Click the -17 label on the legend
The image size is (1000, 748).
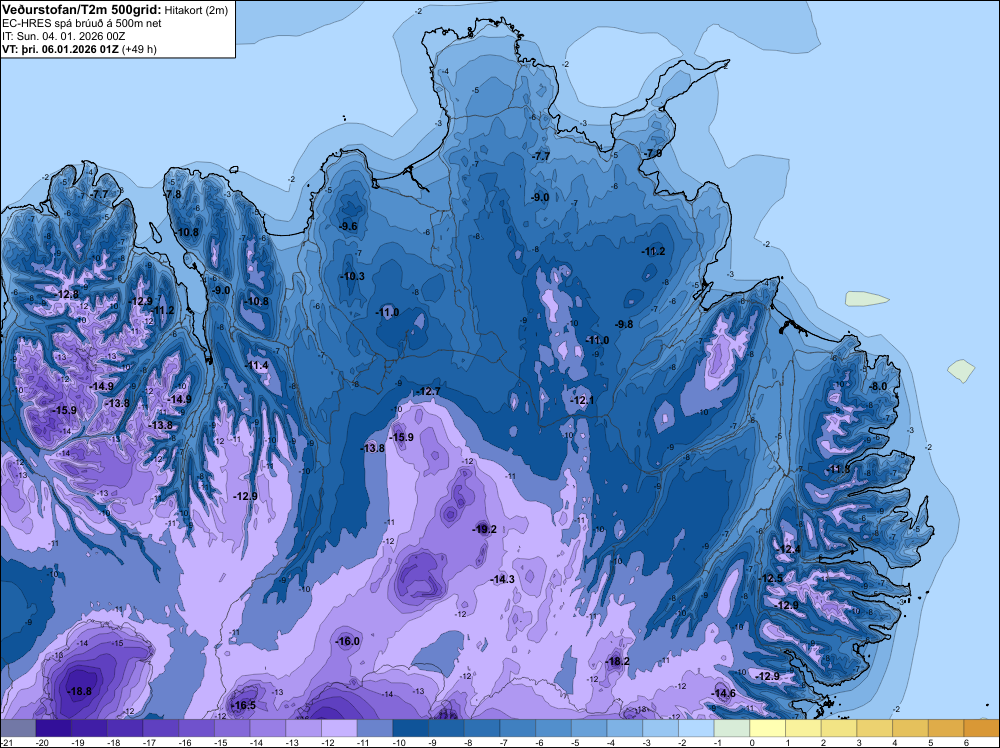coord(150,743)
